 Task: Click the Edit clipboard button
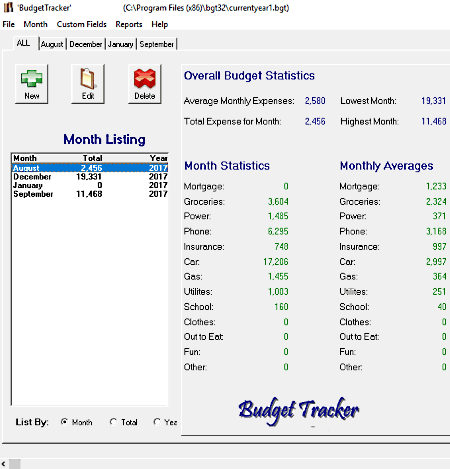(x=88, y=84)
